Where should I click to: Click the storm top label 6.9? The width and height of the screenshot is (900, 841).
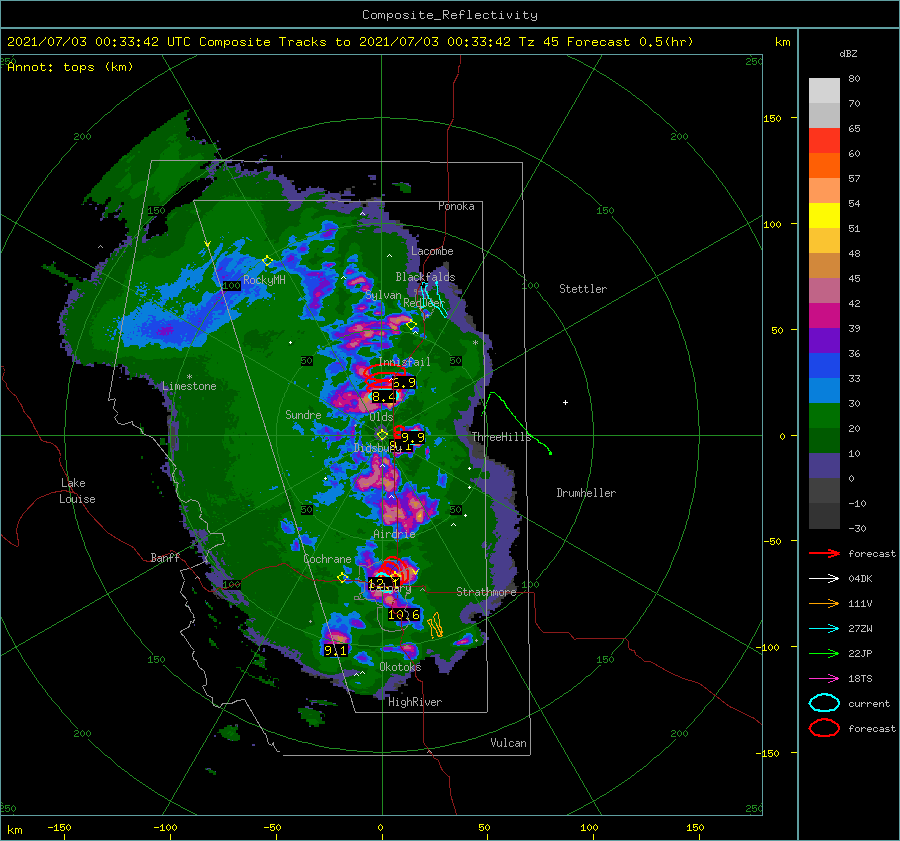click(404, 382)
